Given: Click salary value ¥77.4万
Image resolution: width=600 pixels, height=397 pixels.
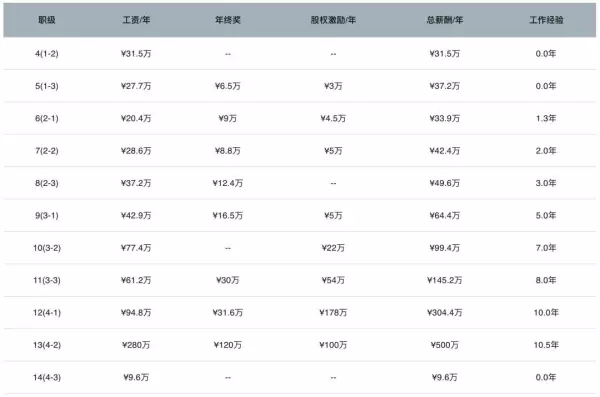Looking at the screenshot, I should pos(136,248).
